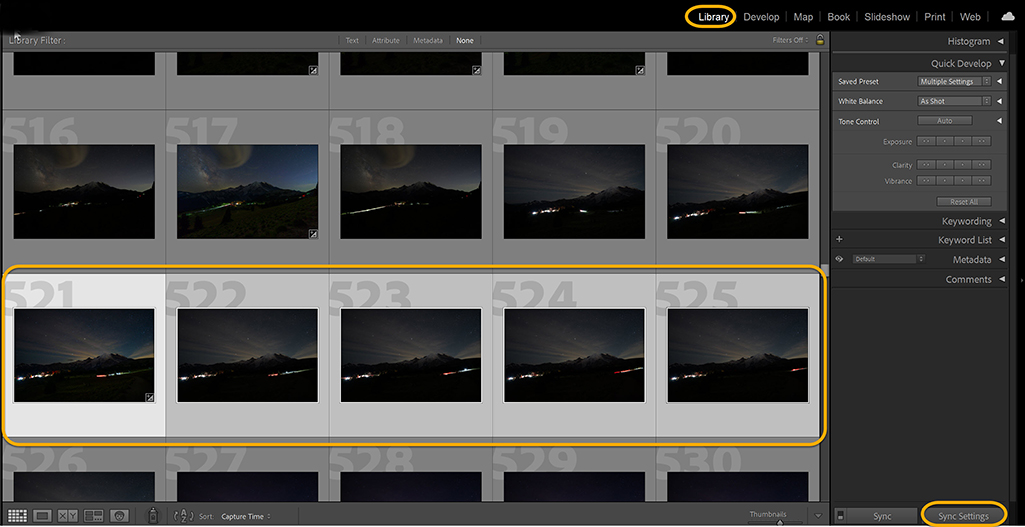Increase Exposure by a small step
The width and height of the screenshot is (1025, 527).
[963, 141]
